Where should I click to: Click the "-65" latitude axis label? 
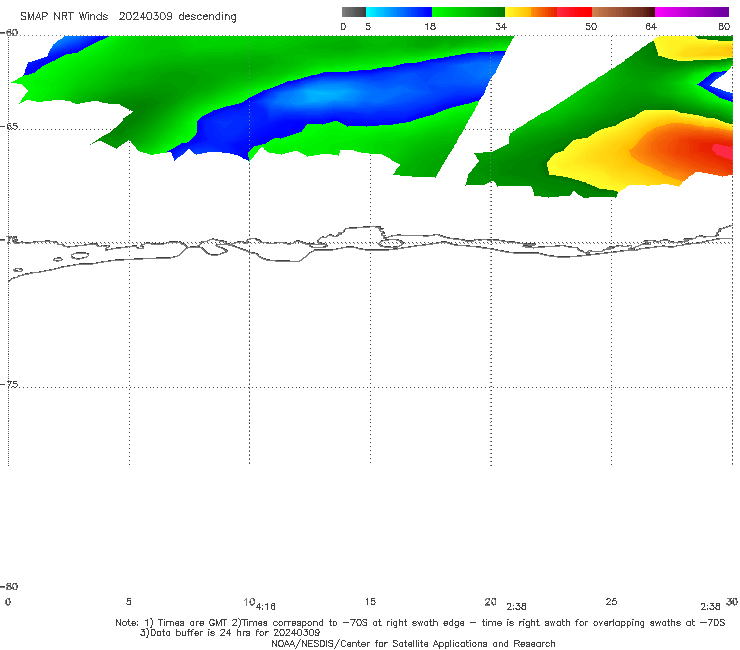[9, 127]
